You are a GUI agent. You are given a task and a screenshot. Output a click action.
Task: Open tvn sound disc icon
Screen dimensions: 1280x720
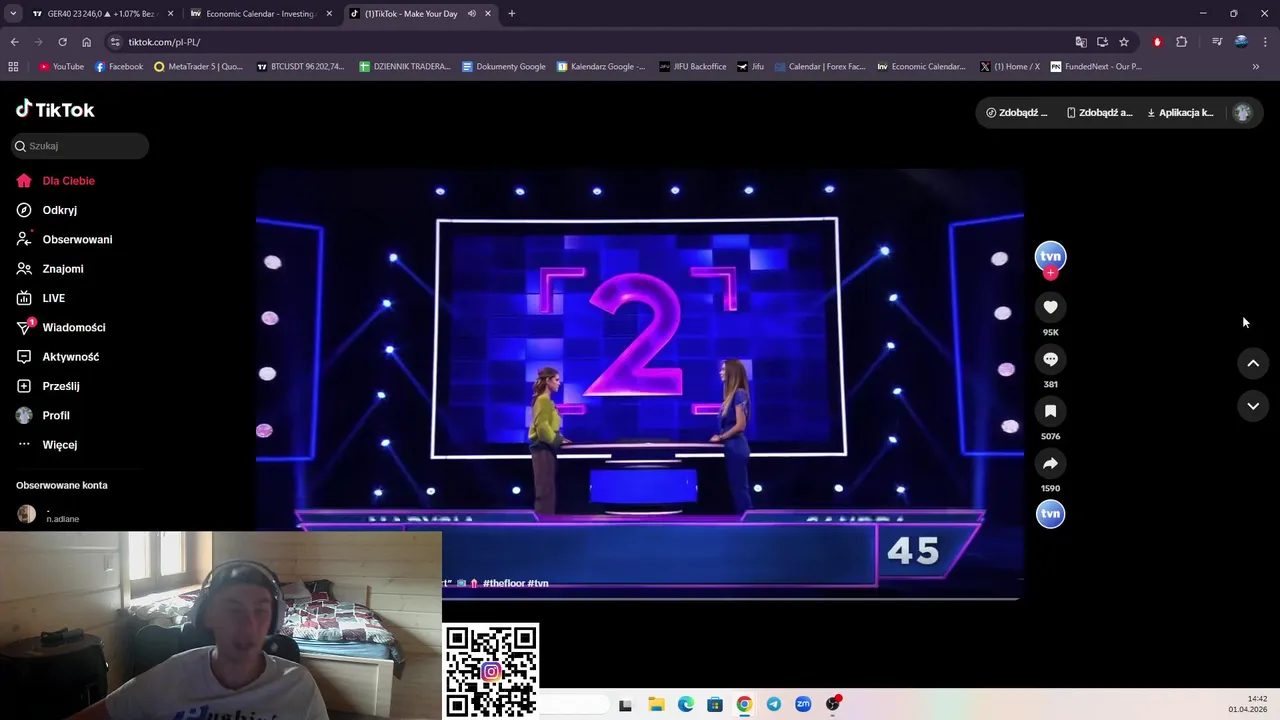pos(1050,514)
